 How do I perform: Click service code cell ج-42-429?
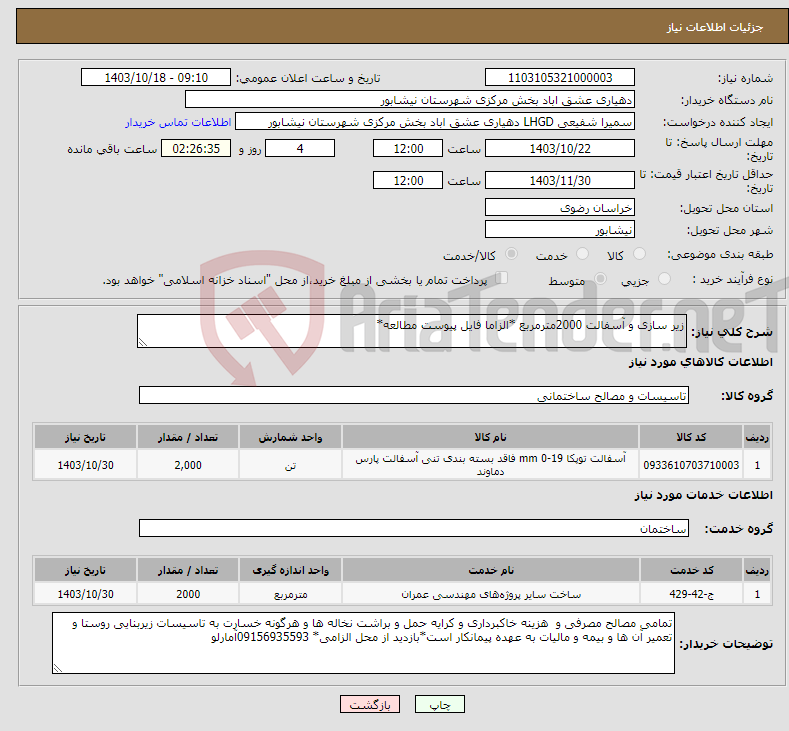tap(691, 594)
